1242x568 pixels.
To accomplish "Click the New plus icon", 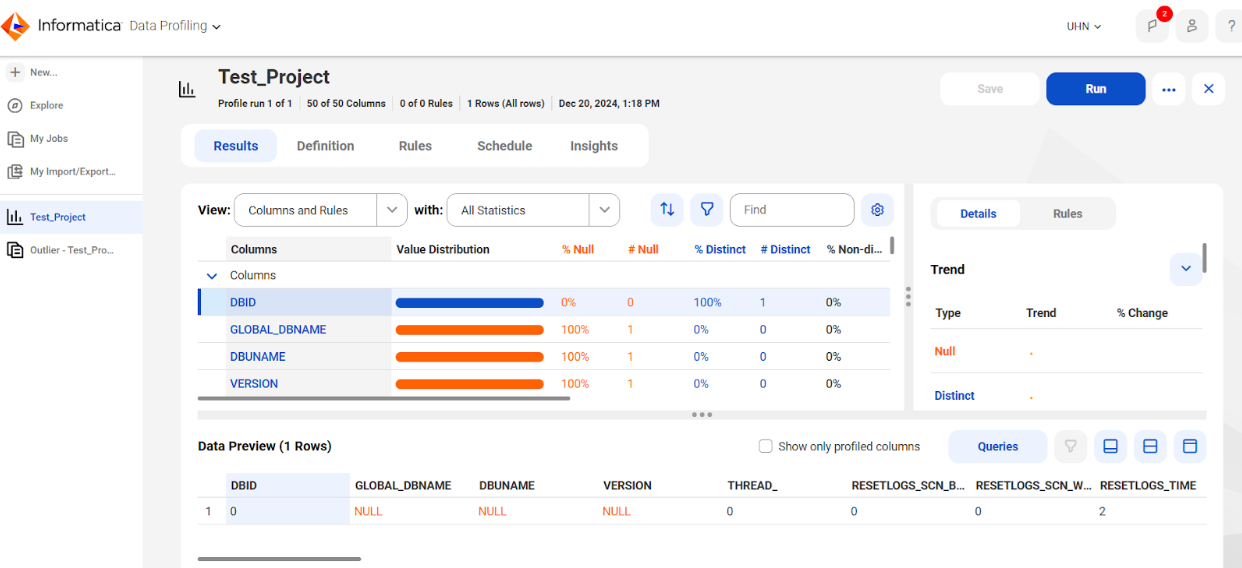I will pos(15,72).
